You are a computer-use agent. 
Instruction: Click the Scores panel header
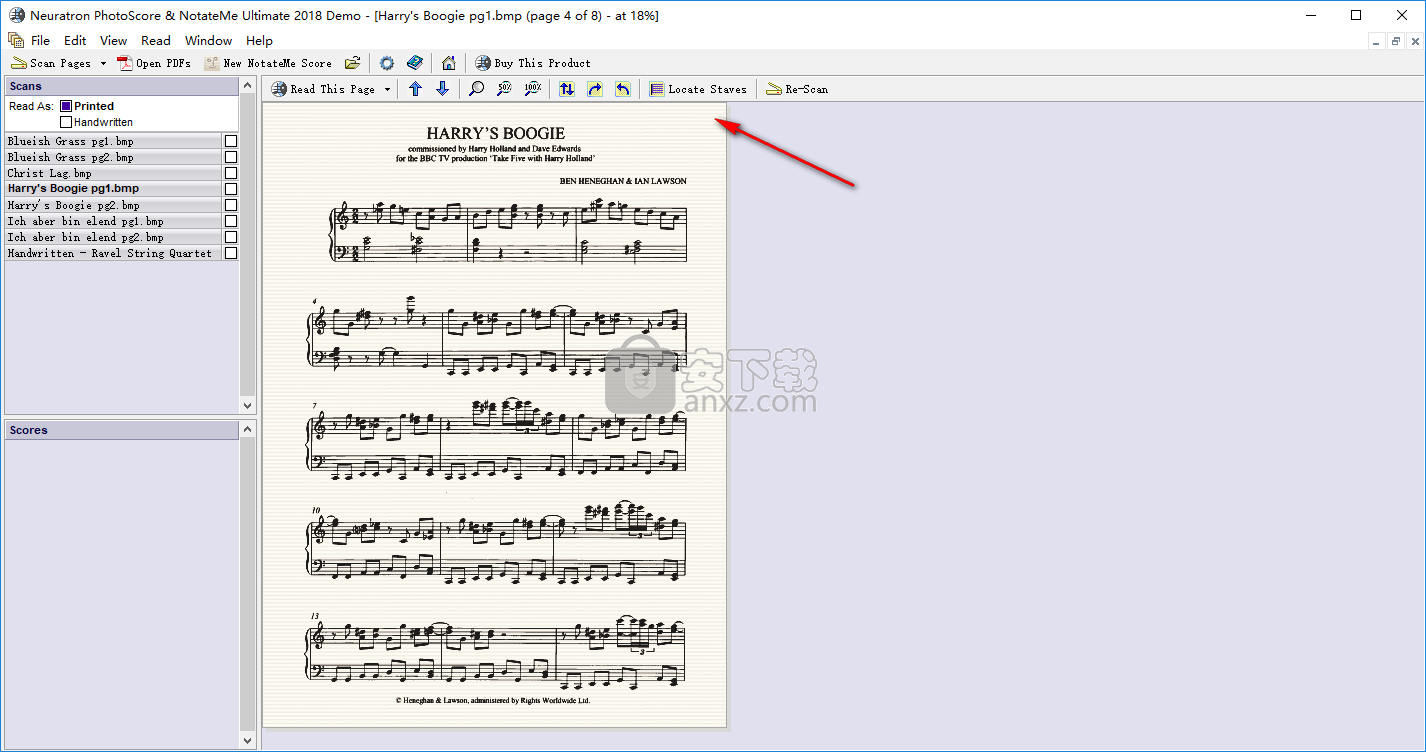[122, 430]
